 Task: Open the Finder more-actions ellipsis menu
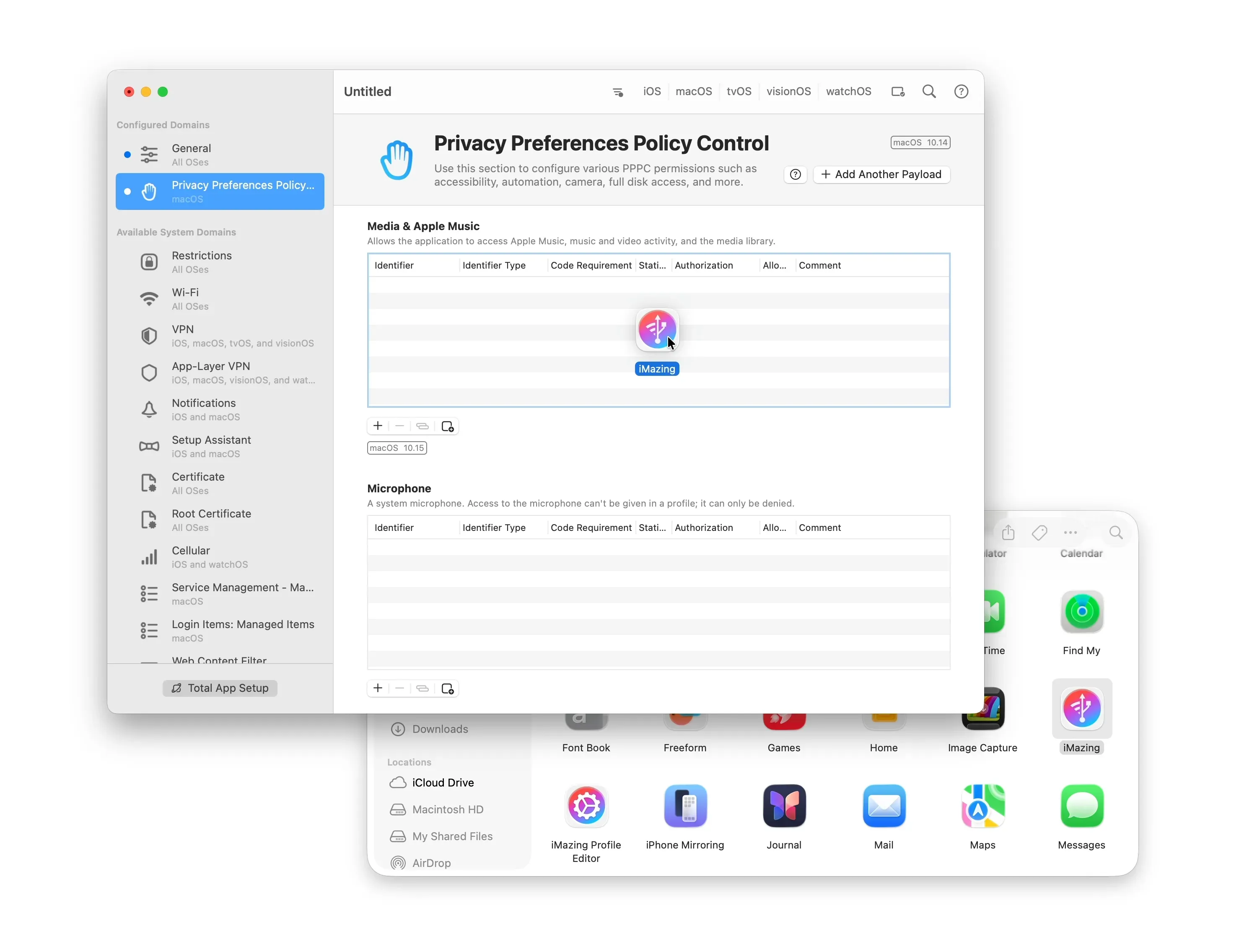pos(1070,532)
